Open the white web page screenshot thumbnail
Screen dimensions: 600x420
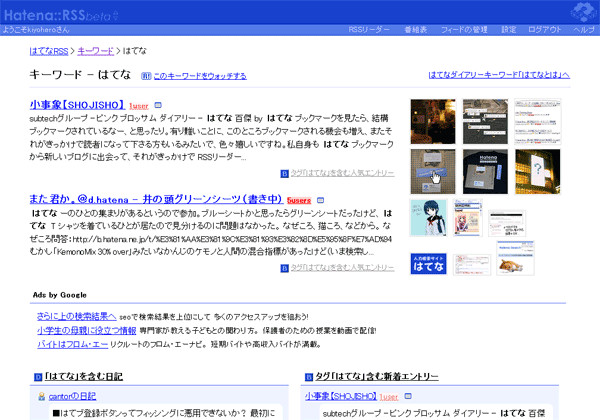[x=538, y=122]
